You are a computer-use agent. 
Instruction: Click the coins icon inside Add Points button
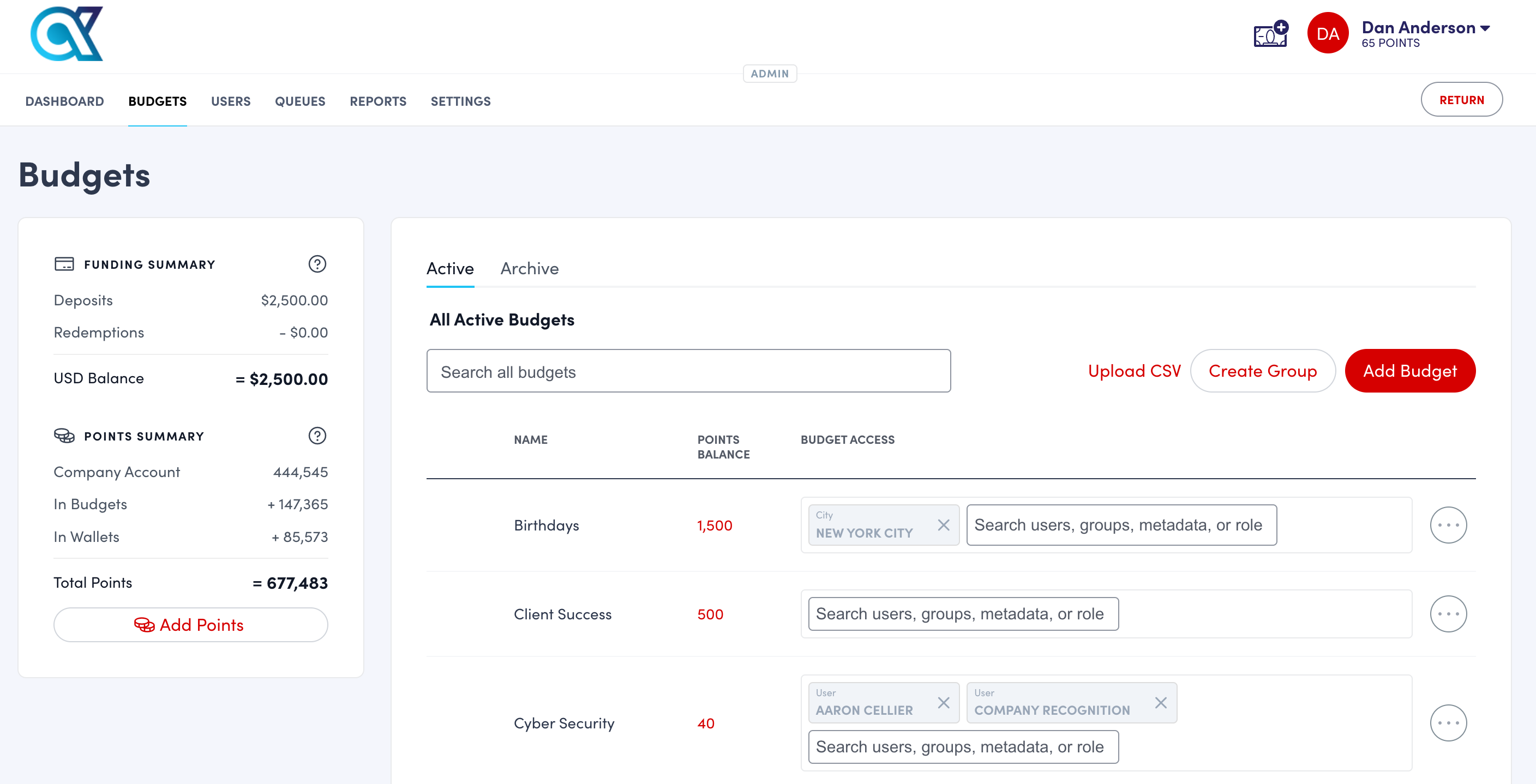(145, 625)
